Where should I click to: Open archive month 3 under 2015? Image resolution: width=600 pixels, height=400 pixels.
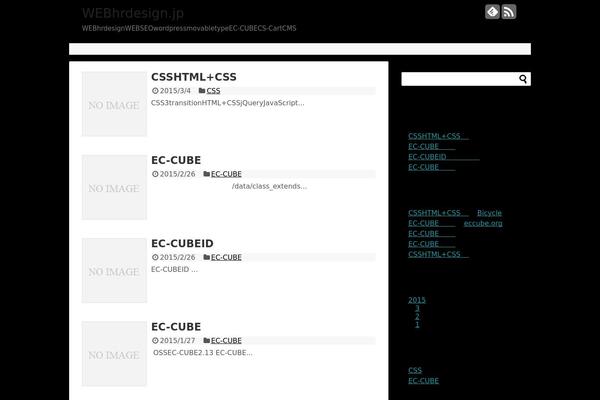tap(417, 308)
